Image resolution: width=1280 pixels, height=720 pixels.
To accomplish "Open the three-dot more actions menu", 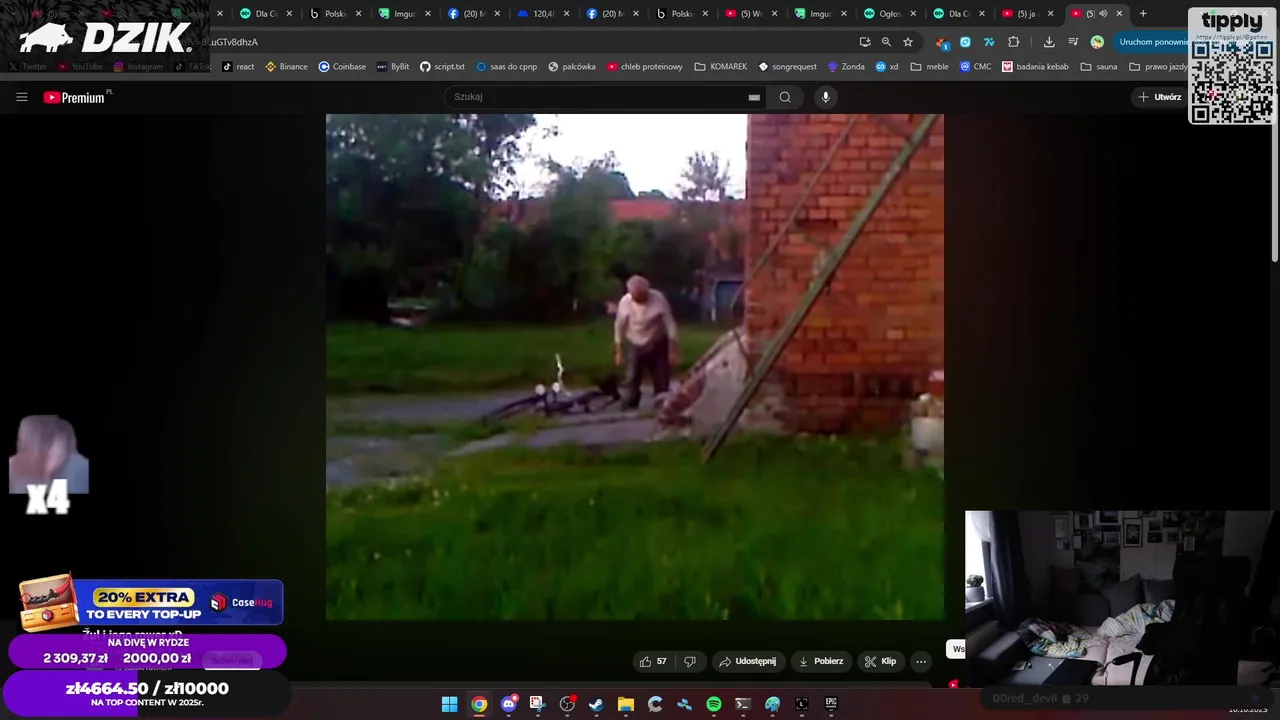I will pyautogui.click(x=921, y=661).
